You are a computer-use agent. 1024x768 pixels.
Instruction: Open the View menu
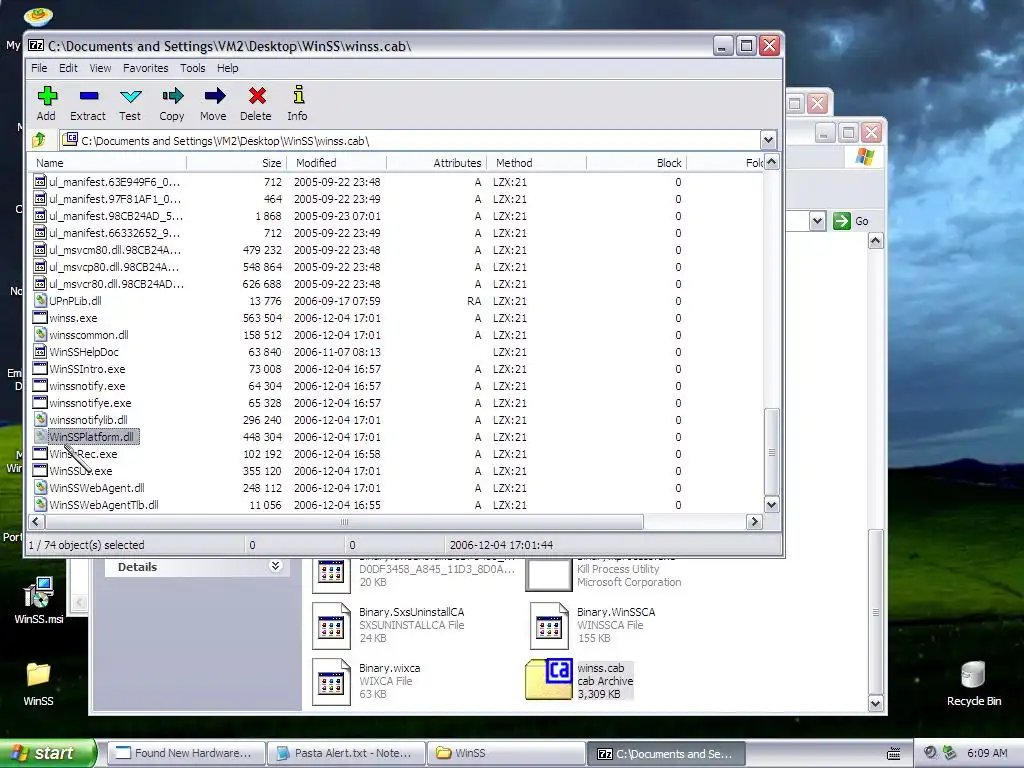click(100, 68)
